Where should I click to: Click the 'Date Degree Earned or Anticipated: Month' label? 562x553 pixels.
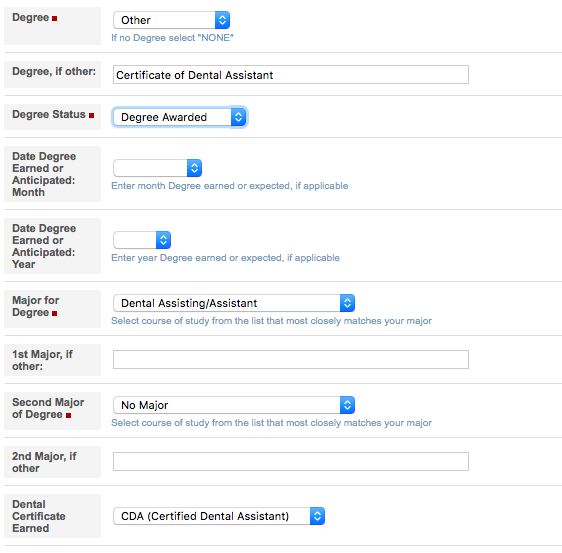pos(44,174)
